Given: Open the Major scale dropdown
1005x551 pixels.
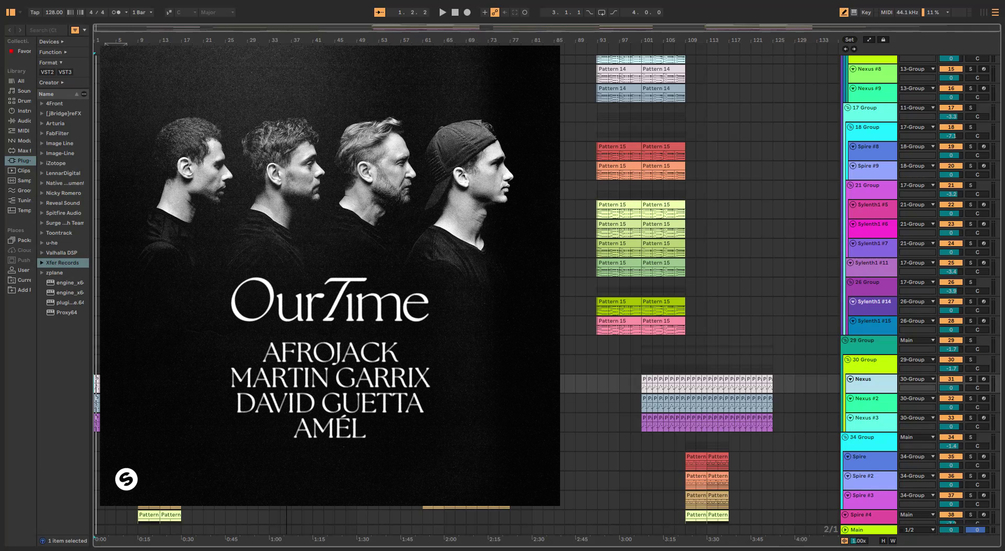Looking at the screenshot, I should pos(217,12).
